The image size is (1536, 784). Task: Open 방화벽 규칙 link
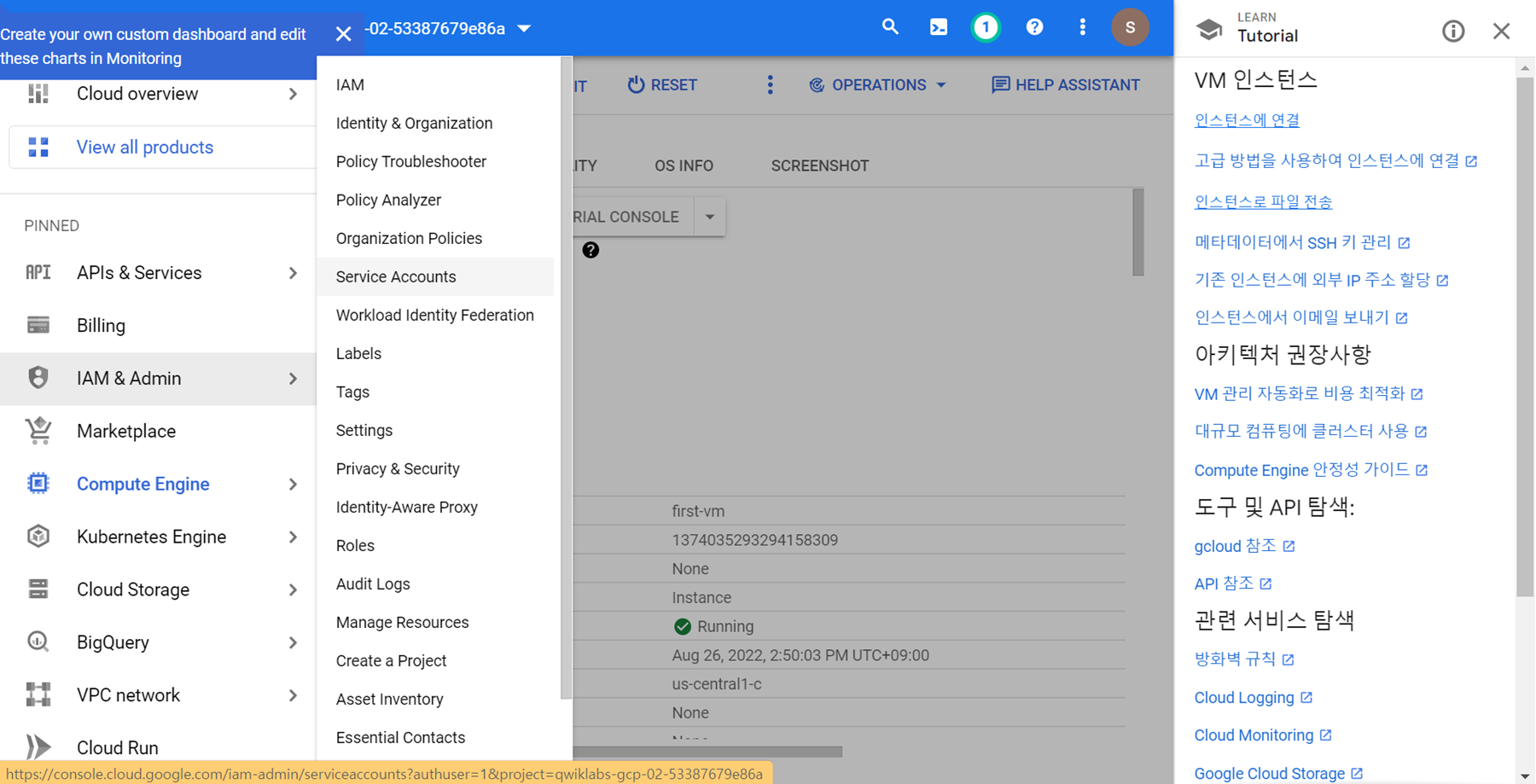pyautogui.click(x=1244, y=659)
